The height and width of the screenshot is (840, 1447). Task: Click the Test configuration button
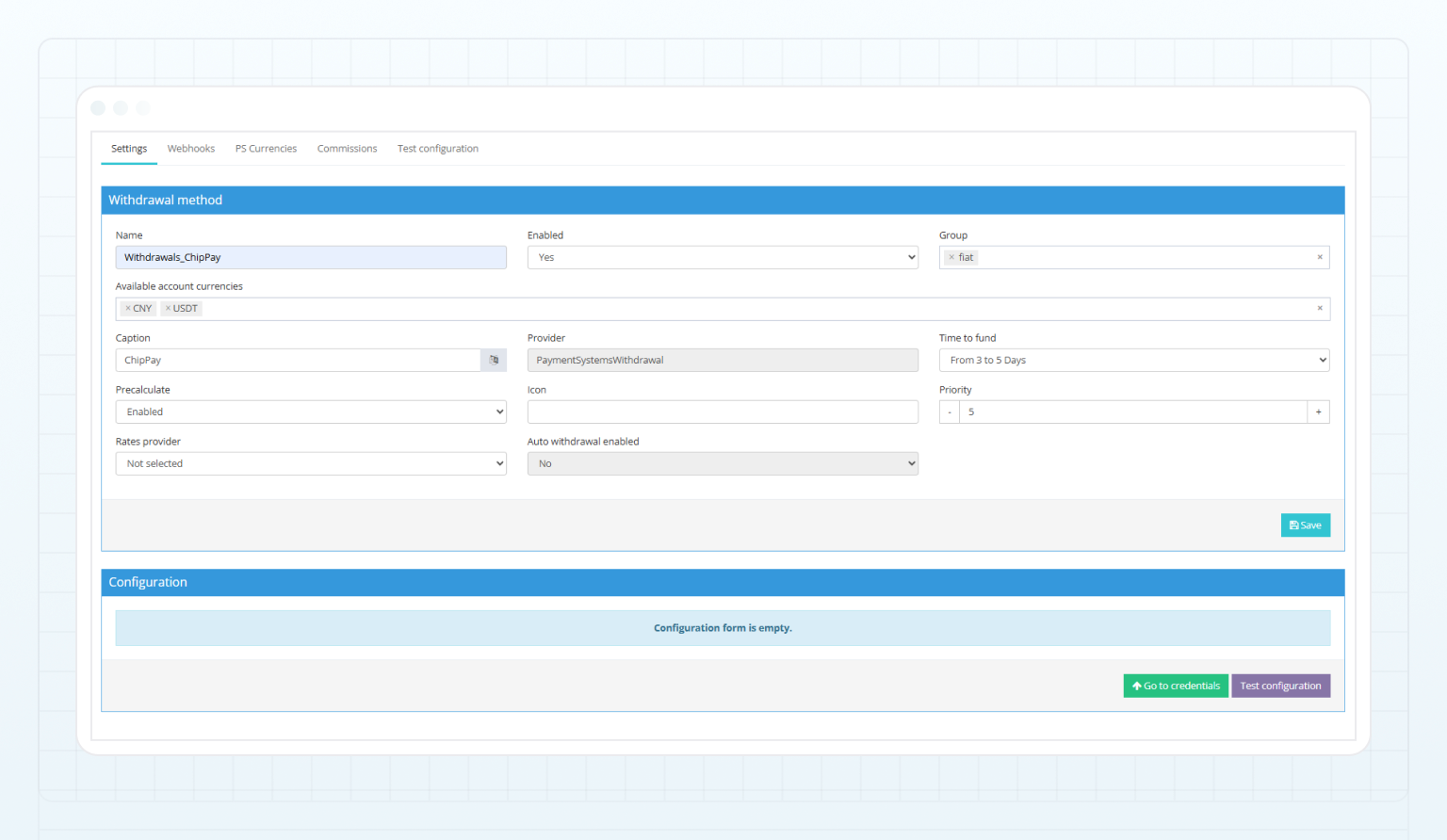(x=1281, y=686)
